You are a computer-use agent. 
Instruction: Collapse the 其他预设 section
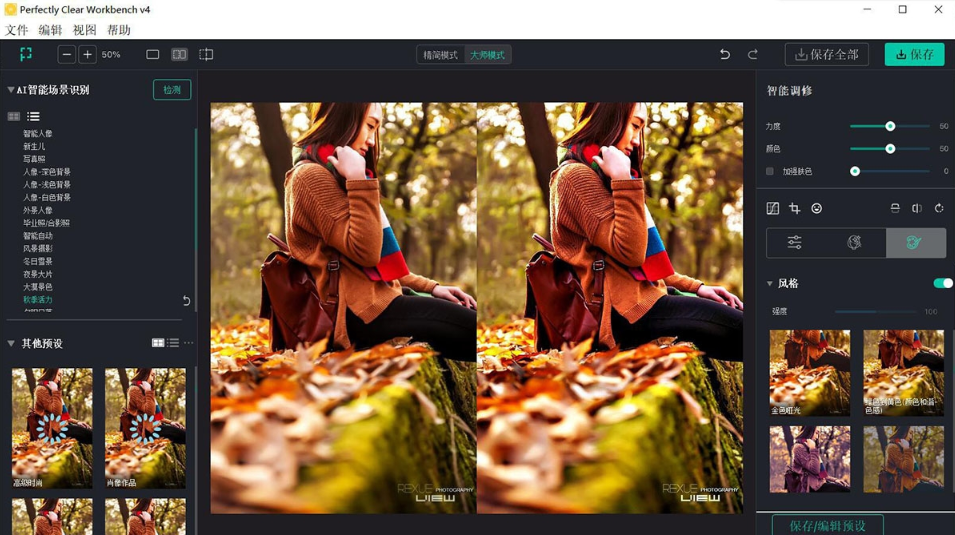pos(11,344)
